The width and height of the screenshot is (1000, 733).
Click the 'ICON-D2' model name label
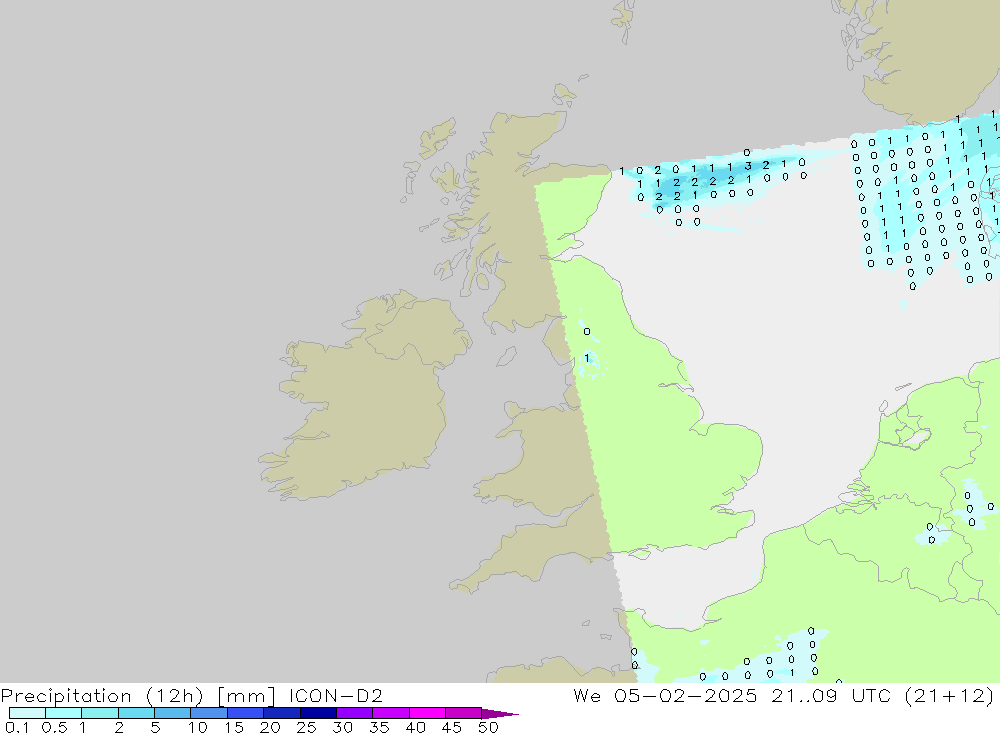click(335, 695)
